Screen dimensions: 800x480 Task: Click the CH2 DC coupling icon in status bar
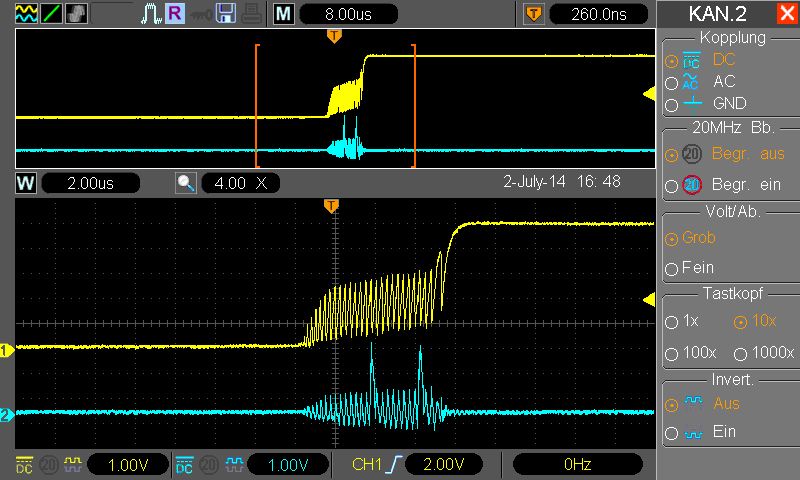(x=184, y=465)
